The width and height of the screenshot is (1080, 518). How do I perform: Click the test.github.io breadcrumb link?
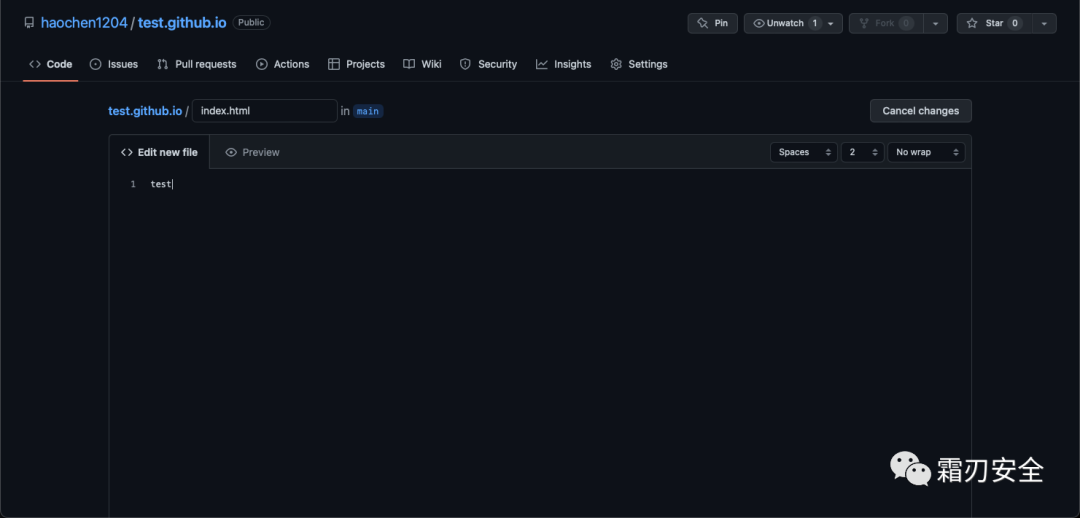pos(145,111)
